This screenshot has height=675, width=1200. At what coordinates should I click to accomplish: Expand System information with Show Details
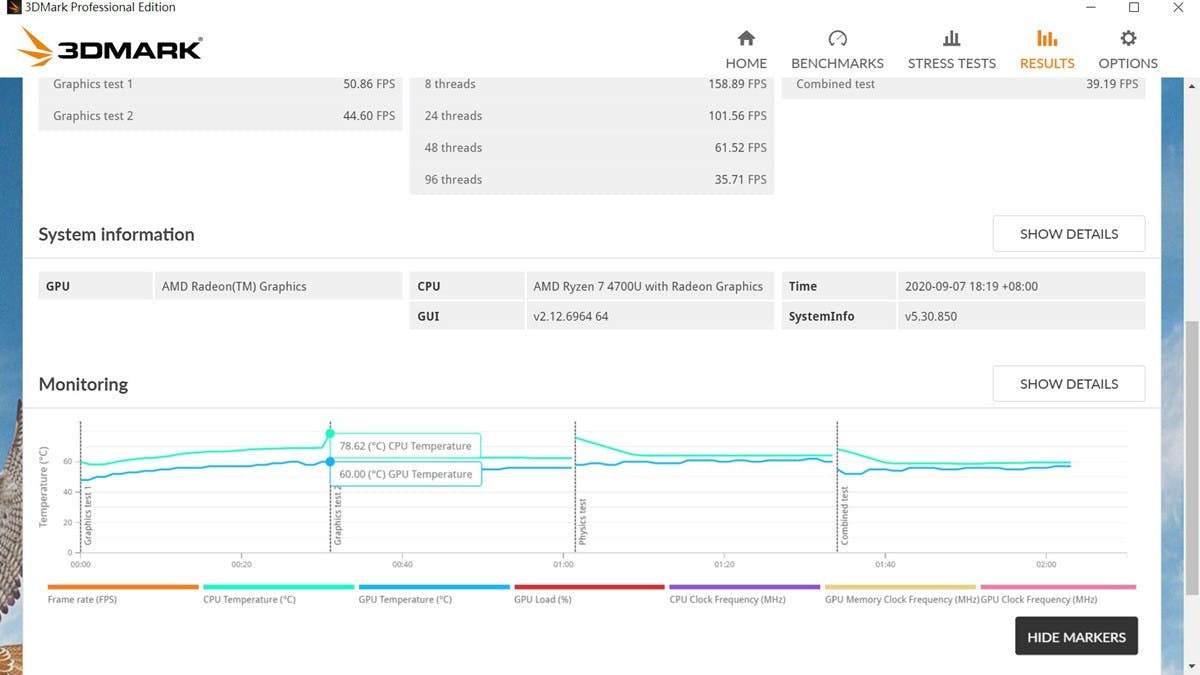click(1068, 234)
